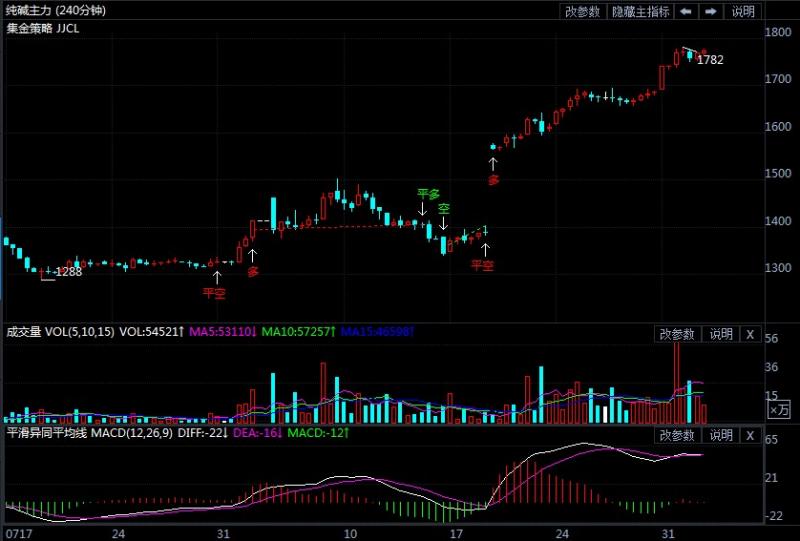Go to previous indicator with left arrow icon
Screen dimensions: 800x541
coord(687,11)
